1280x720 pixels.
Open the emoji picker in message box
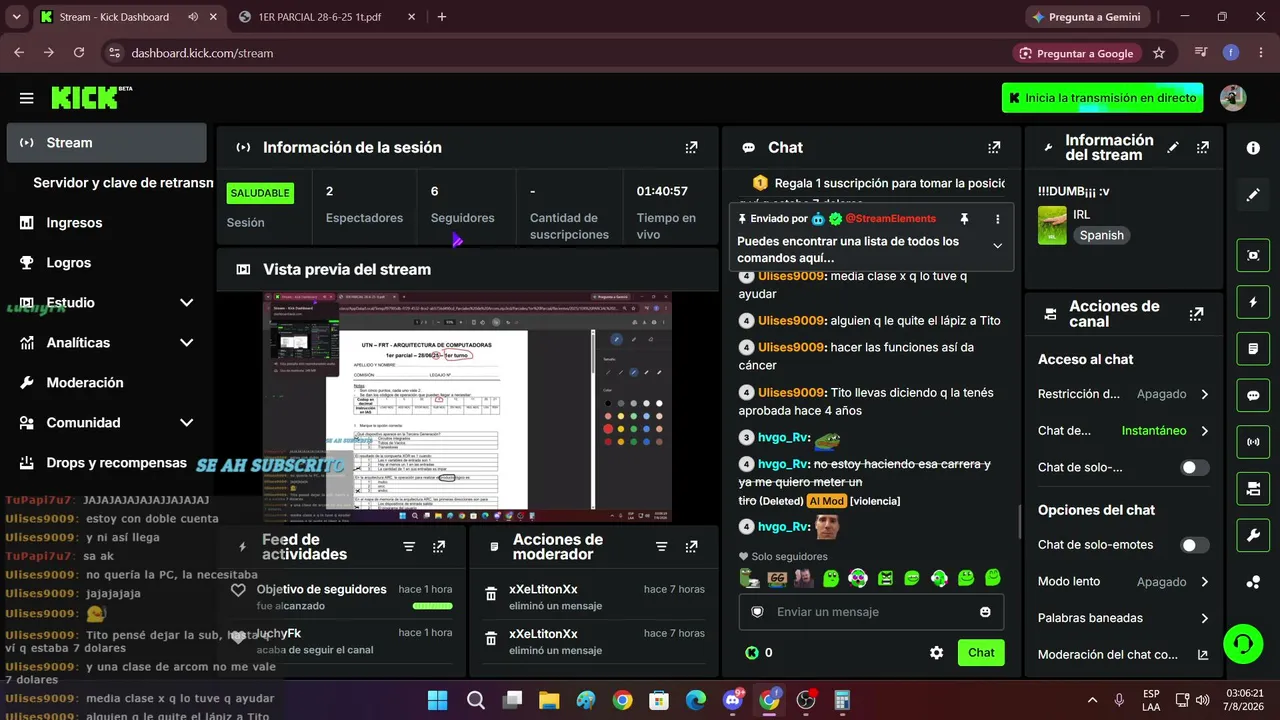[x=985, y=612]
